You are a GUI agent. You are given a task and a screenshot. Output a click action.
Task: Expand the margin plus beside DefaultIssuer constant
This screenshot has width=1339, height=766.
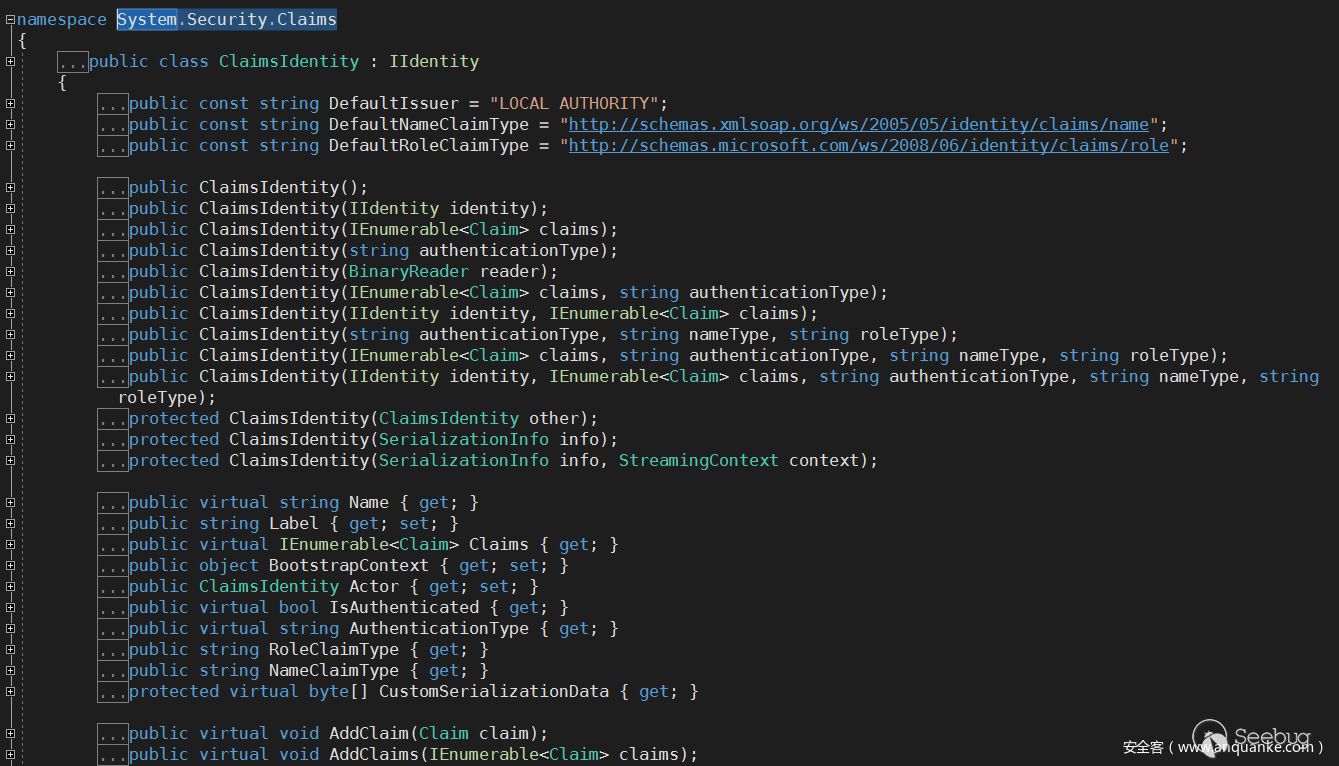pos(9,103)
